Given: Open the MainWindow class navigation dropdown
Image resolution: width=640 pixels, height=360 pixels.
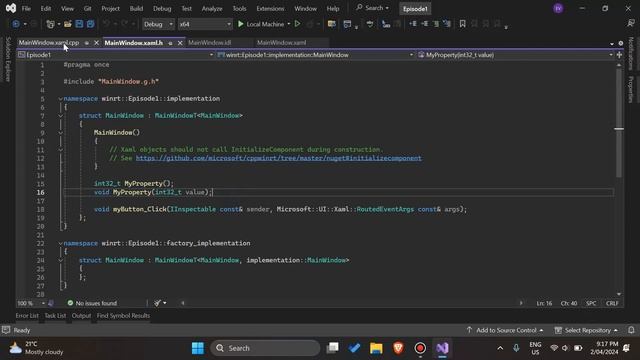Looking at the screenshot, I should click(315, 55).
